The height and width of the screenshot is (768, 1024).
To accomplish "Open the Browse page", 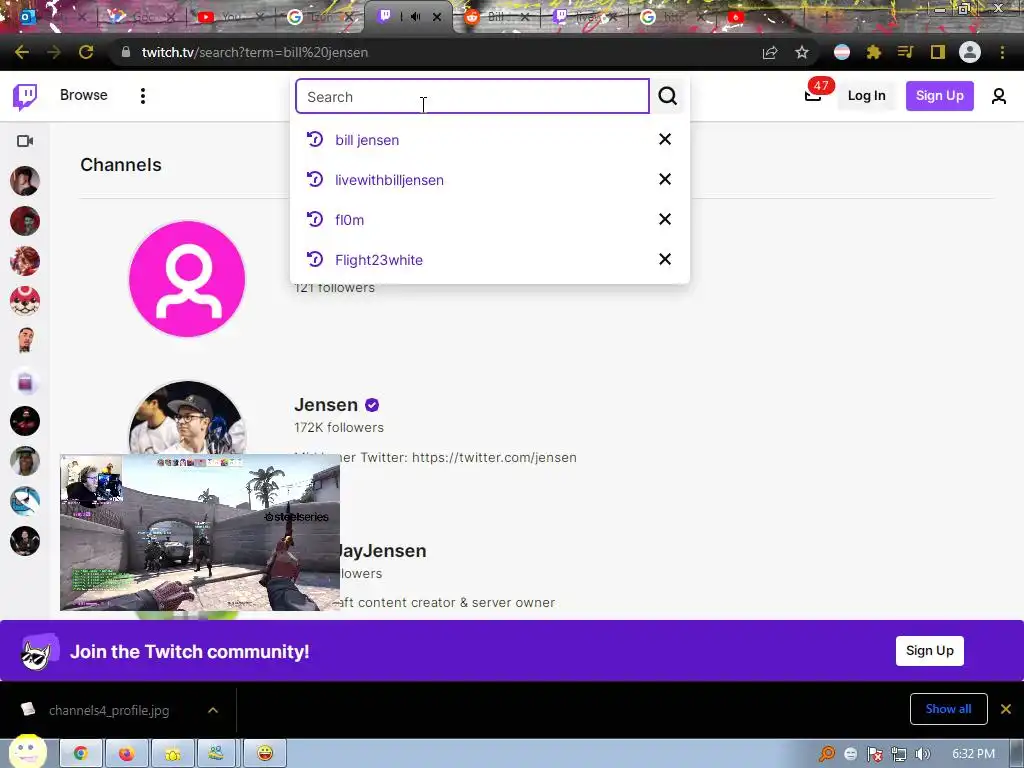I will [84, 95].
